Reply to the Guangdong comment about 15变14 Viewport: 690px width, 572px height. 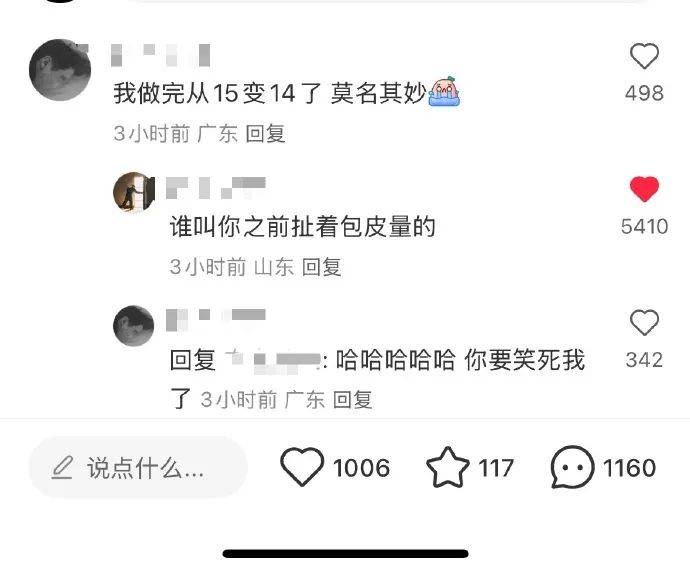[265, 133]
